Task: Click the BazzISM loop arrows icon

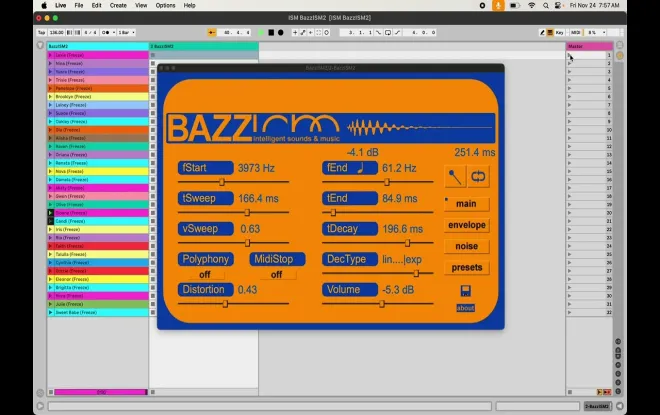Action: click(x=478, y=177)
